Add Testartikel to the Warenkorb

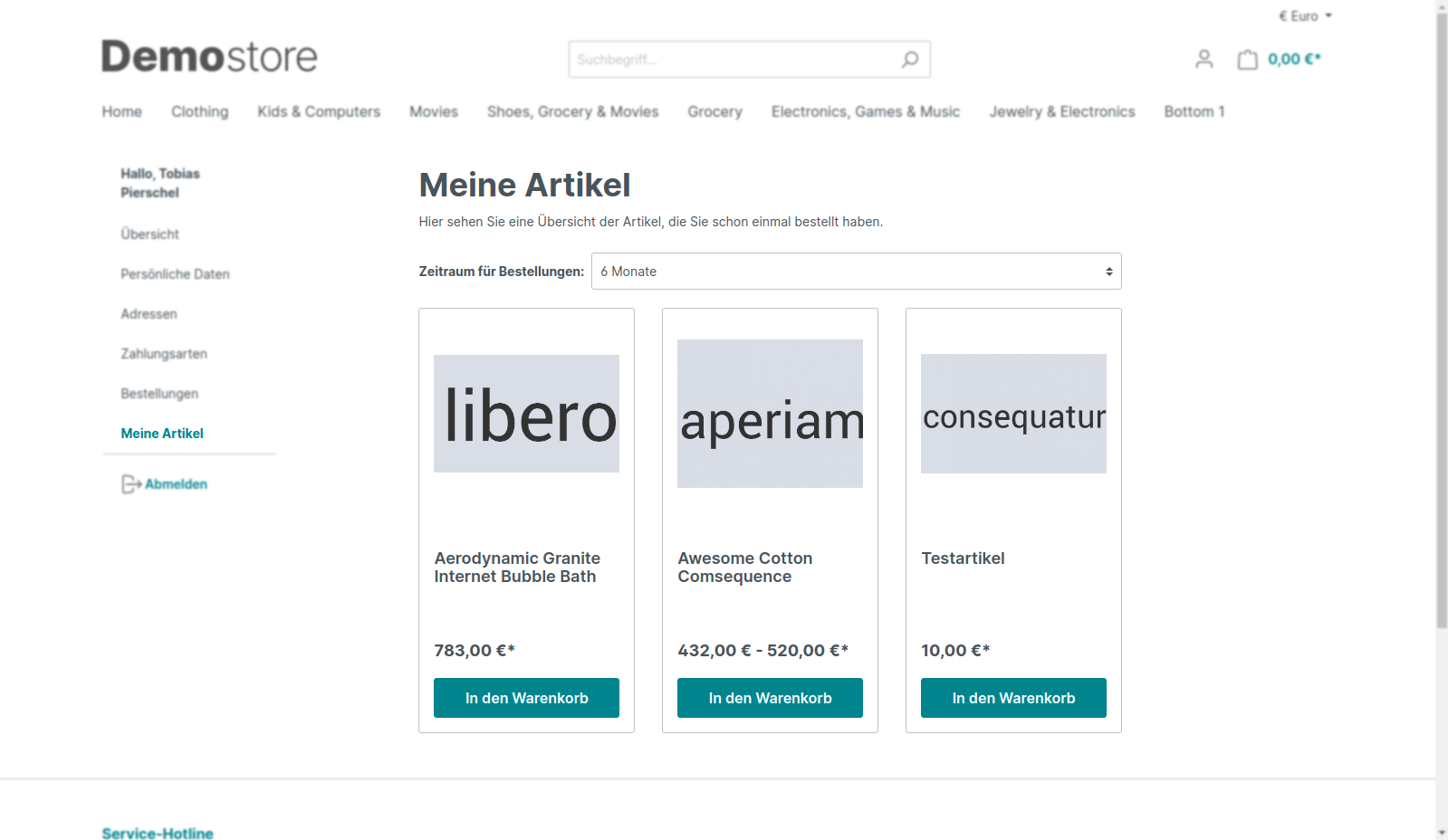point(1013,698)
